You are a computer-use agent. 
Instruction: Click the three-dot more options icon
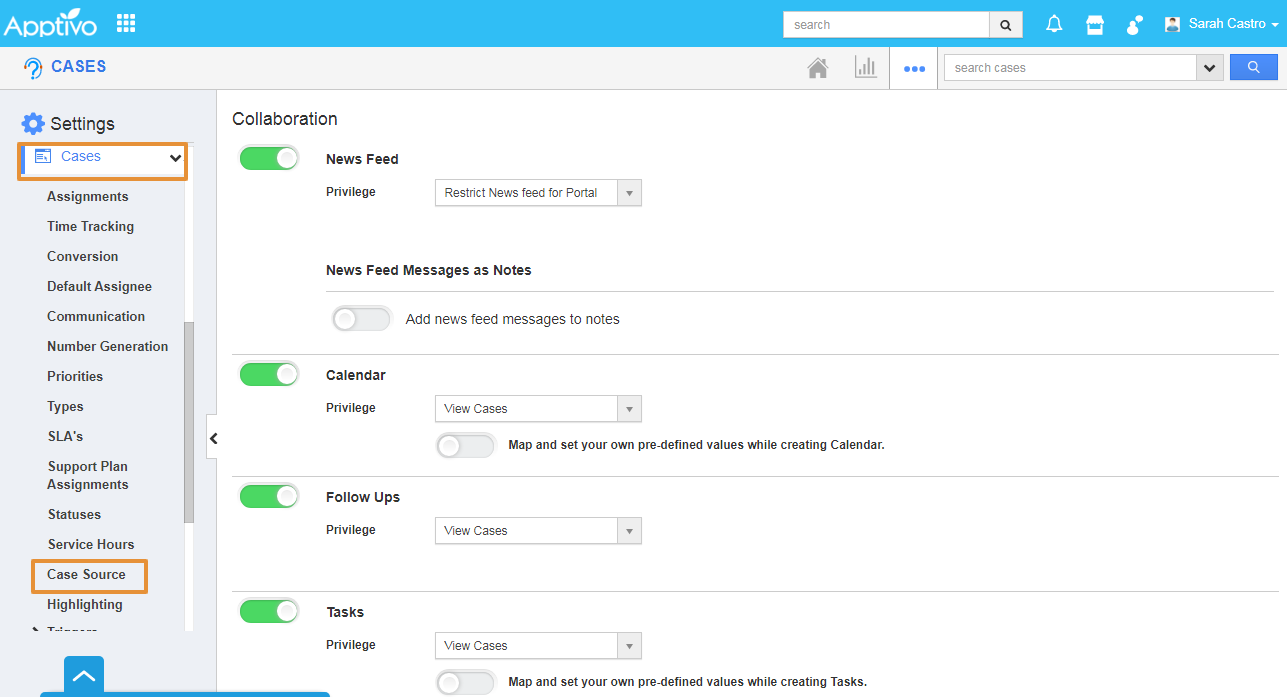(x=914, y=69)
